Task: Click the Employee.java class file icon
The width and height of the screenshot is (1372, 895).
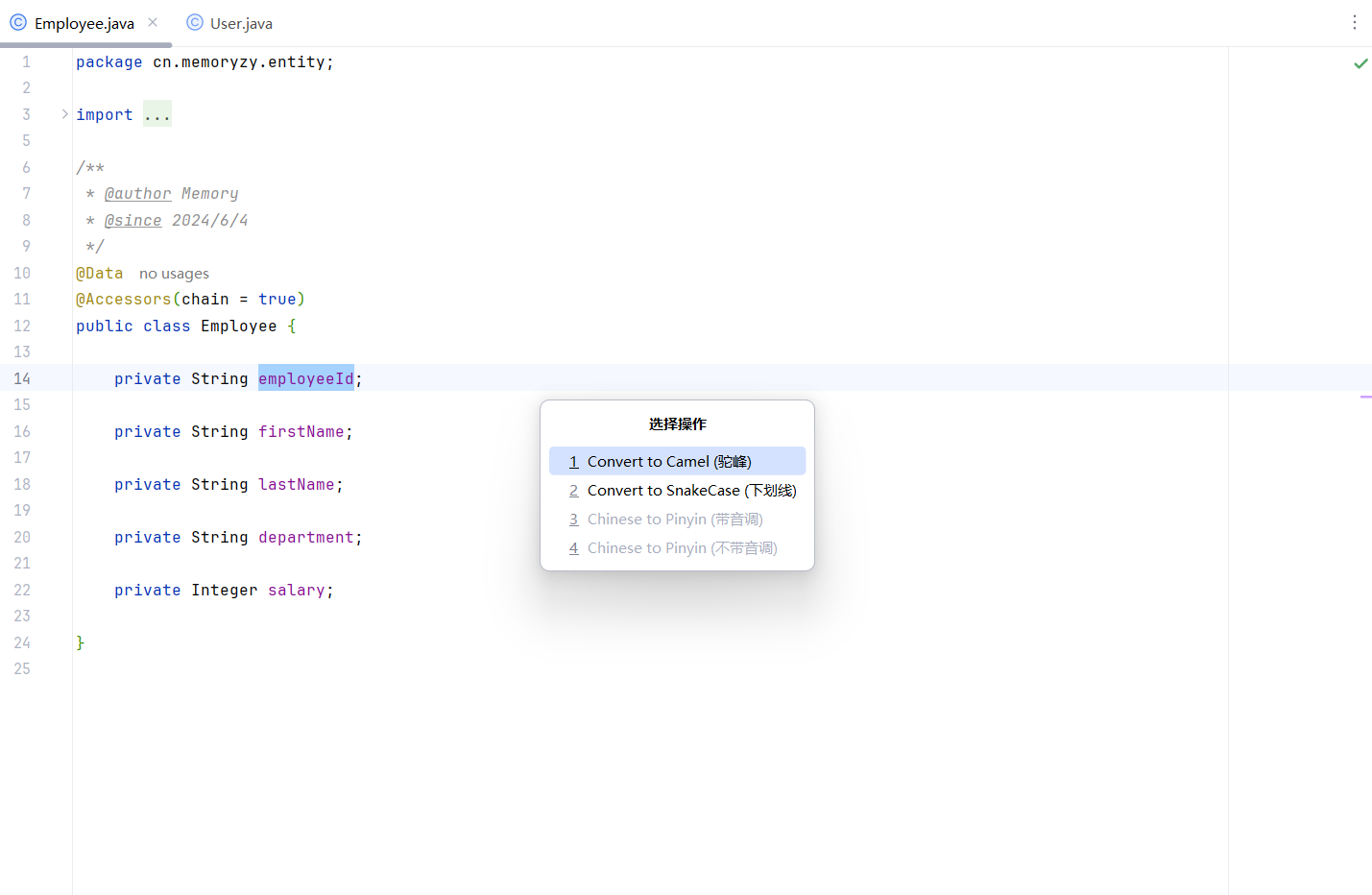Action: tap(18, 22)
